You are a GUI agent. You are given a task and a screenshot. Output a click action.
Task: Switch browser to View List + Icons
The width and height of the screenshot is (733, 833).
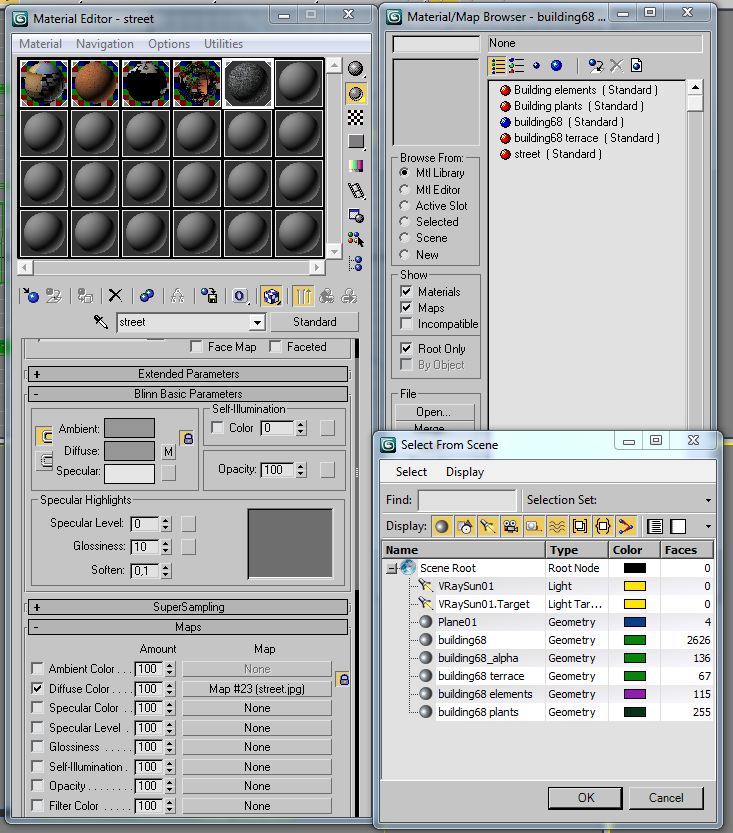[x=516, y=66]
